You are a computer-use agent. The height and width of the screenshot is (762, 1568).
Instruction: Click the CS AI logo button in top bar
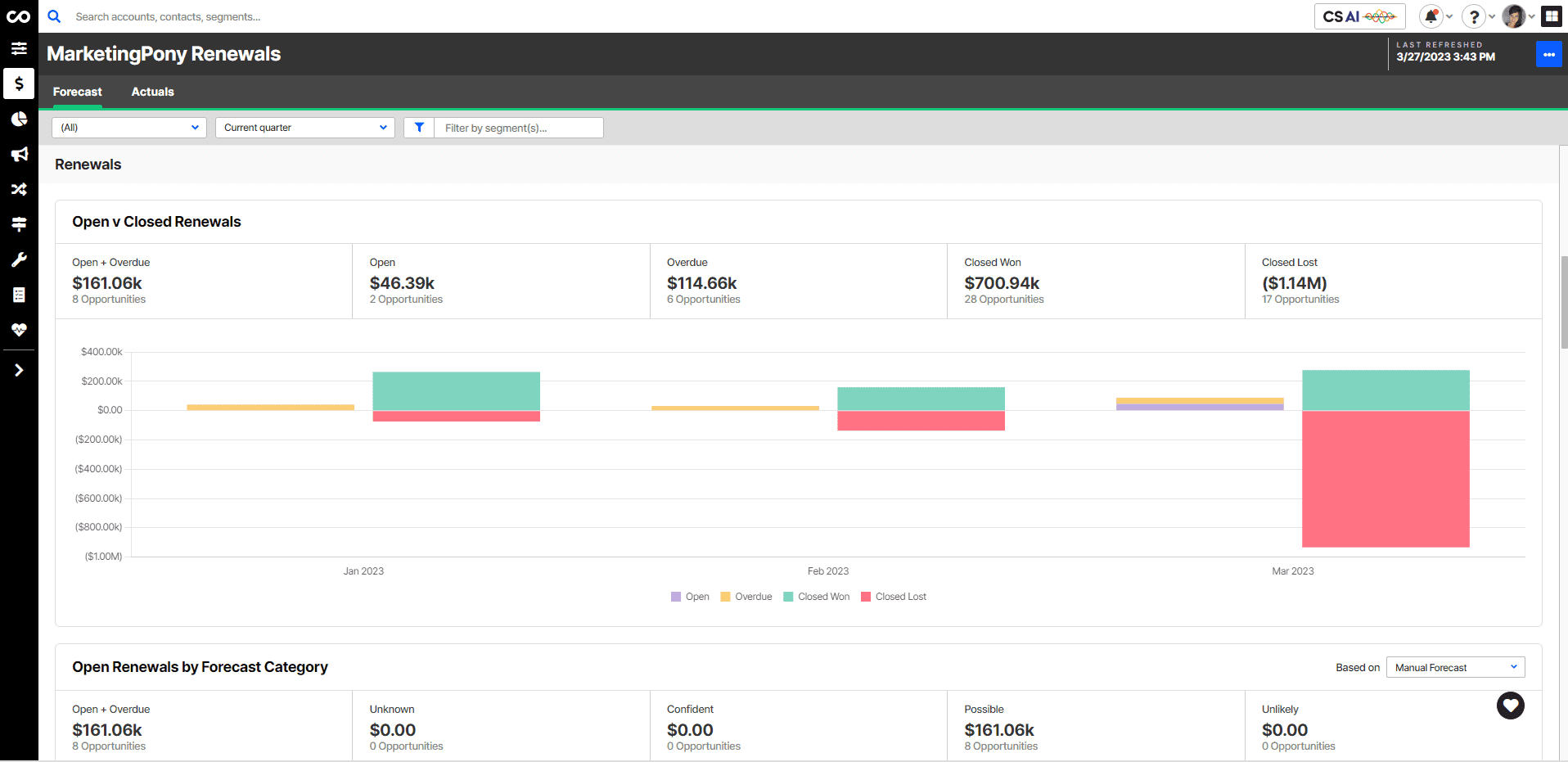tap(1359, 16)
